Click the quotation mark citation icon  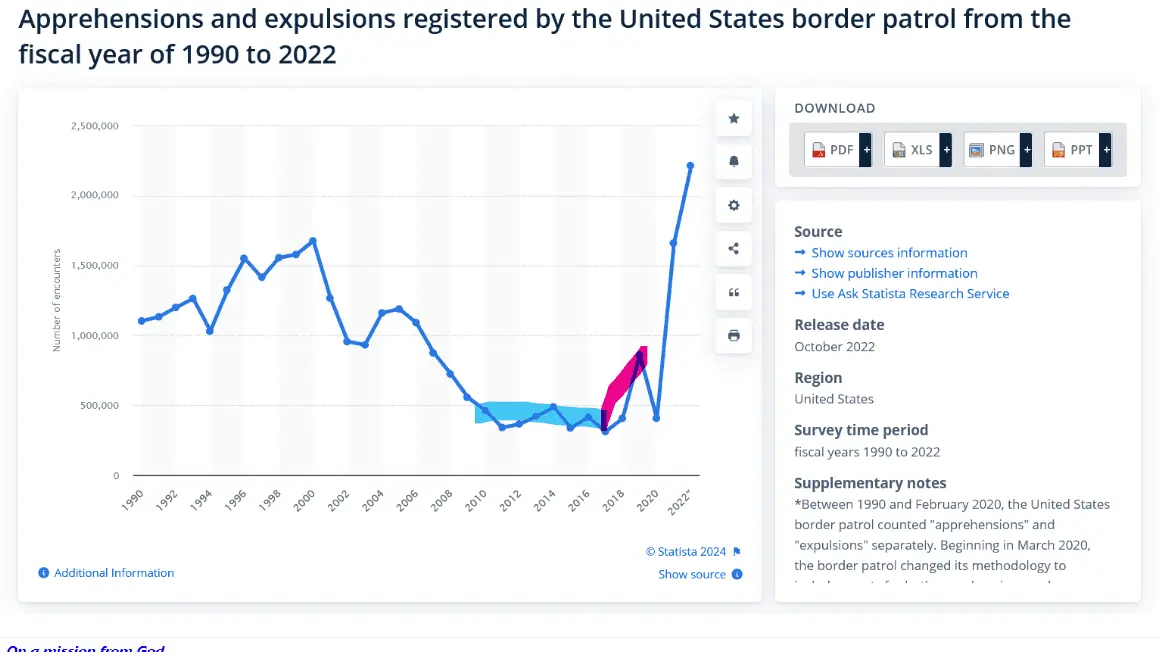click(x=733, y=292)
